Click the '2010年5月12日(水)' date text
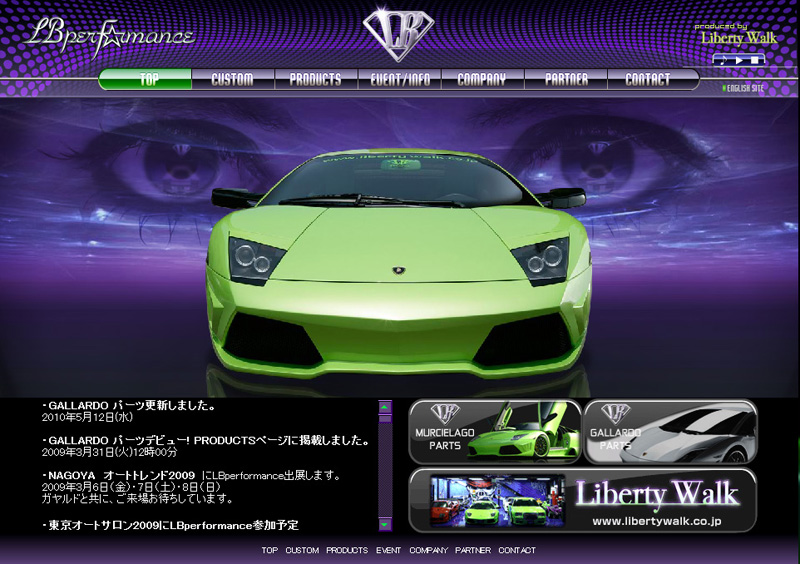 coord(87,417)
